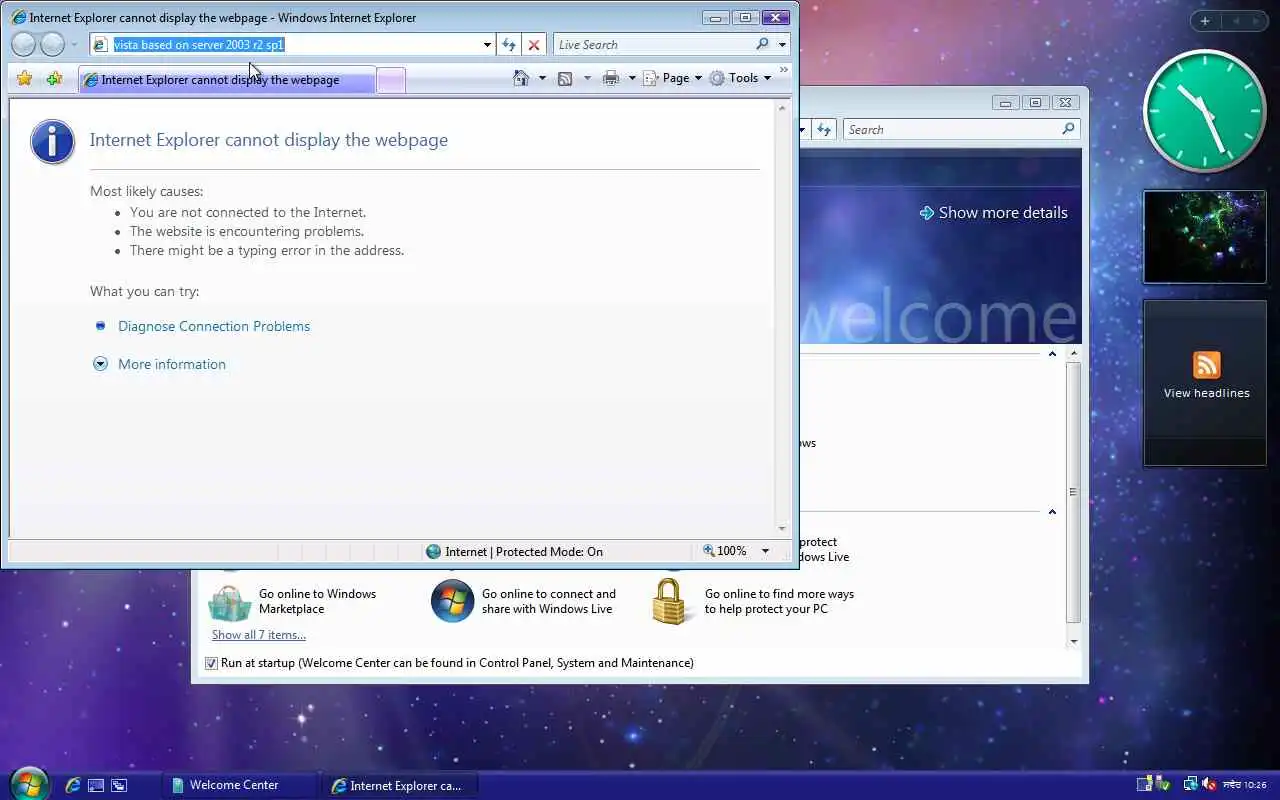Click the taskbar clock showing 10:26
The width and height of the screenshot is (1280, 800).
point(1246,785)
